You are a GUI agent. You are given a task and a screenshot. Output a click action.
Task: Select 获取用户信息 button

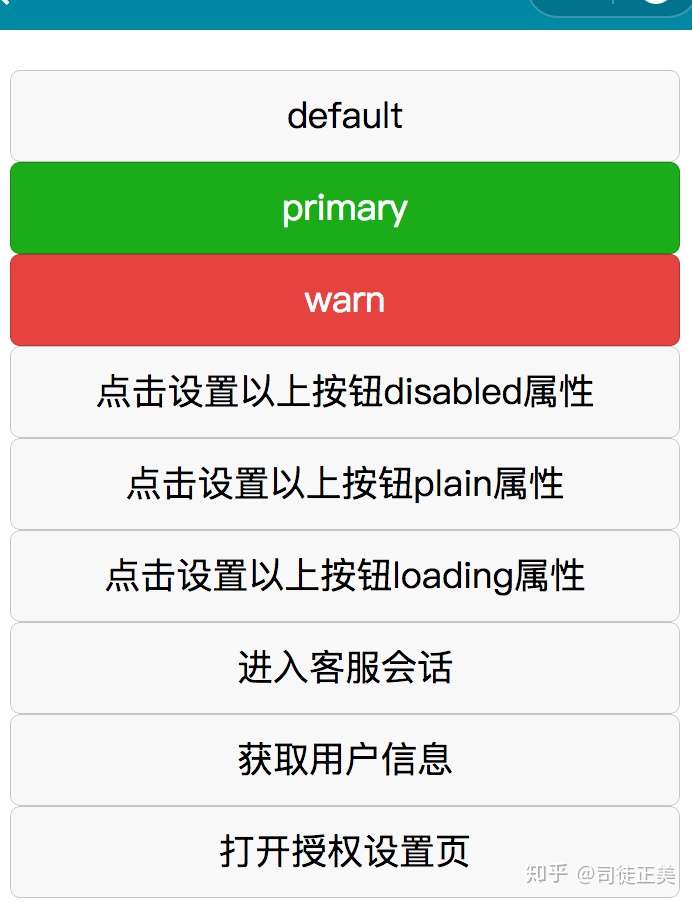(x=345, y=760)
